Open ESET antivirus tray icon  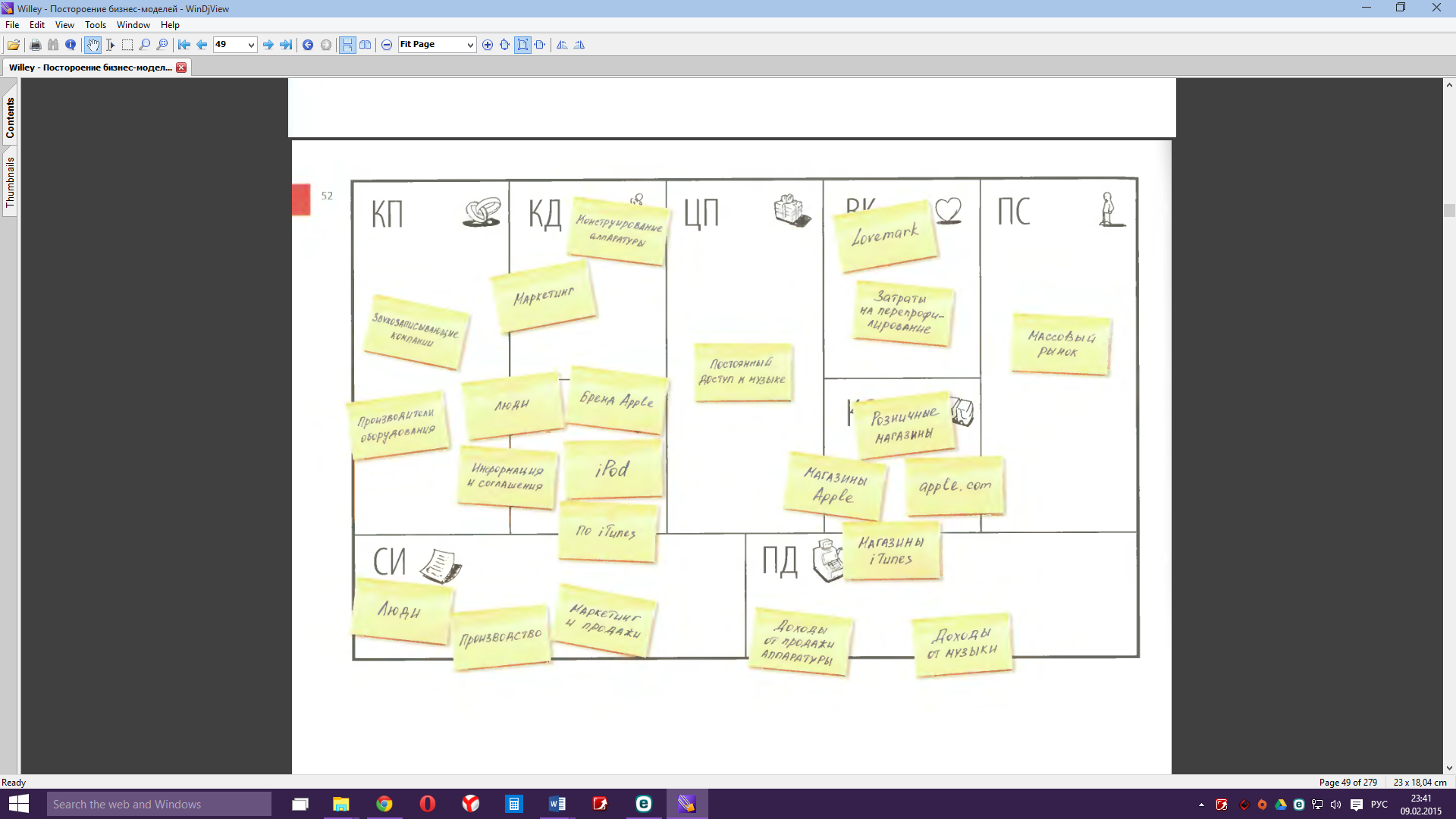(x=1299, y=805)
